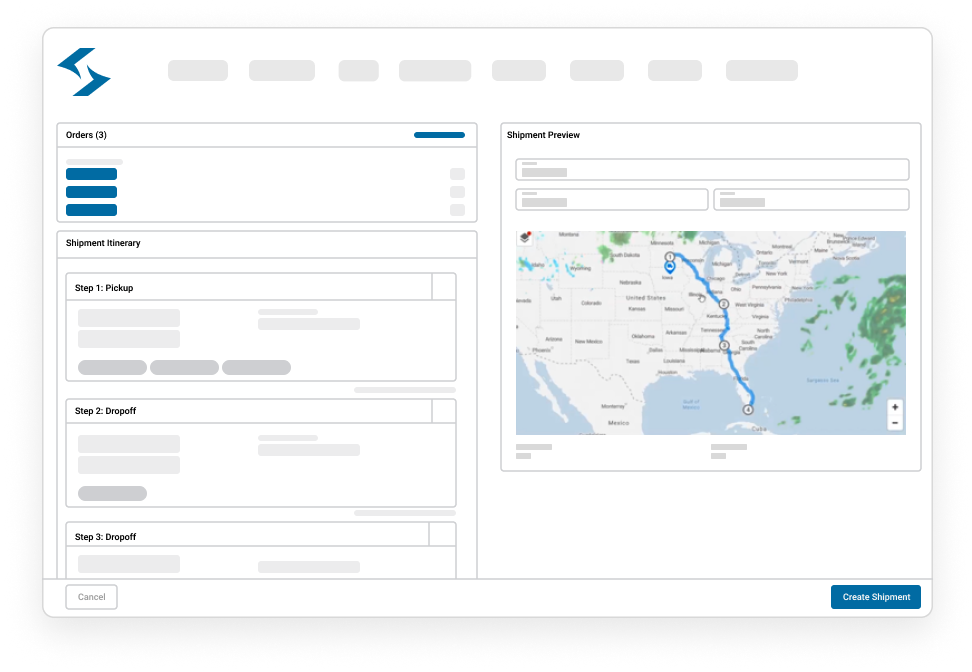Select the third blue order entry

click(x=91, y=210)
